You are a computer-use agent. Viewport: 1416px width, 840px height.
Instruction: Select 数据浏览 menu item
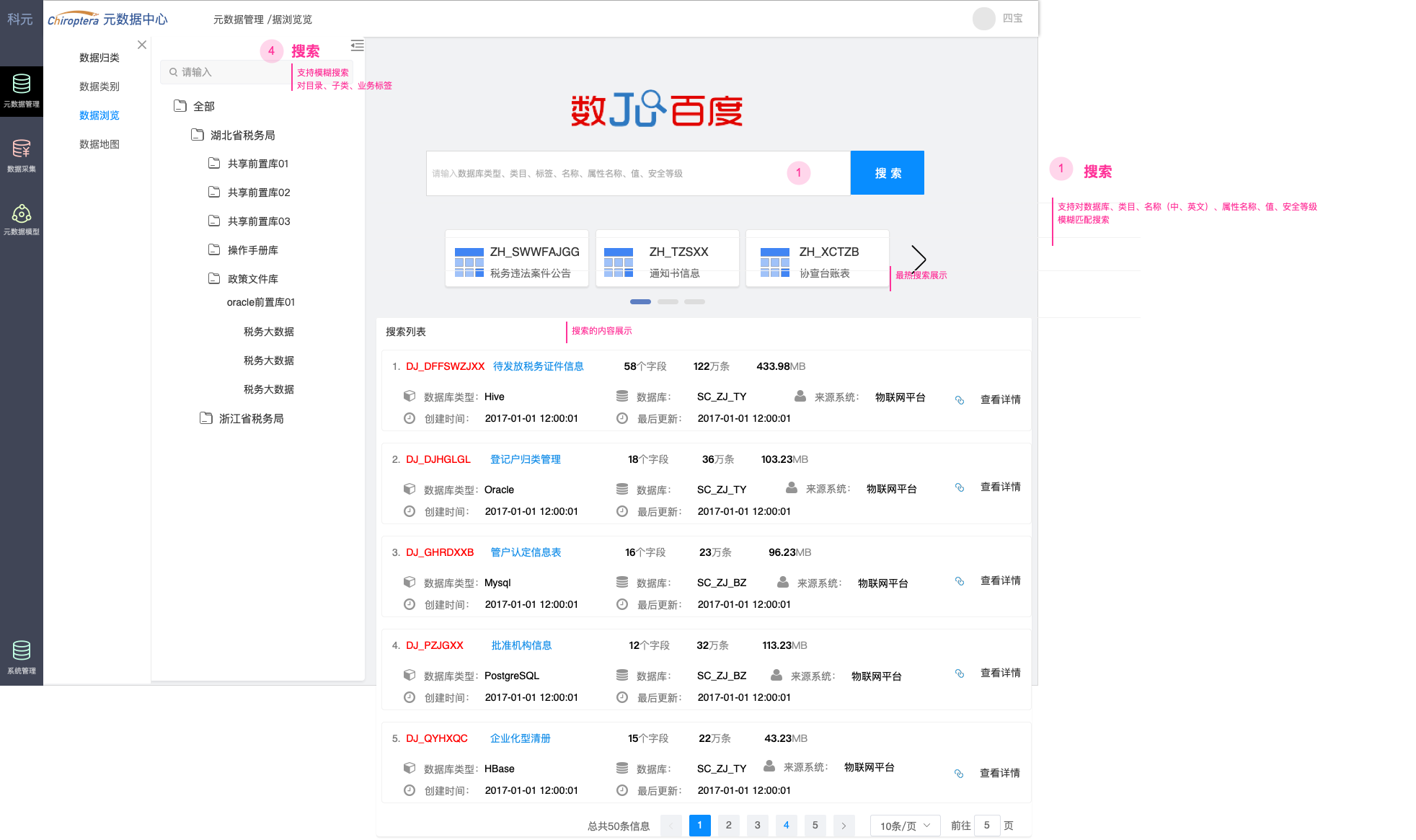click(99, 115)
